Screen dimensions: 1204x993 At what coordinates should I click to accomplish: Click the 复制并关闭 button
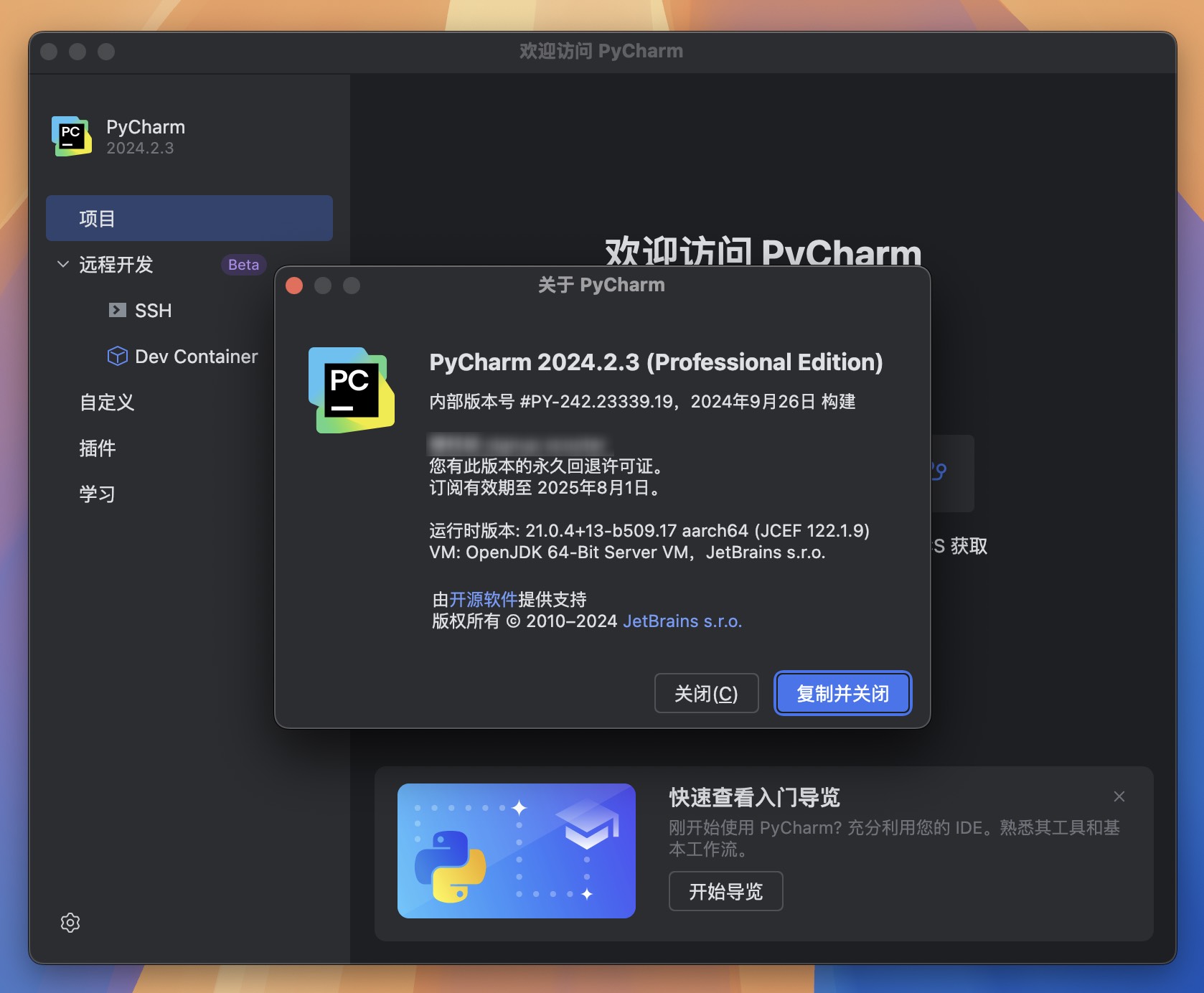click(843, 693)
